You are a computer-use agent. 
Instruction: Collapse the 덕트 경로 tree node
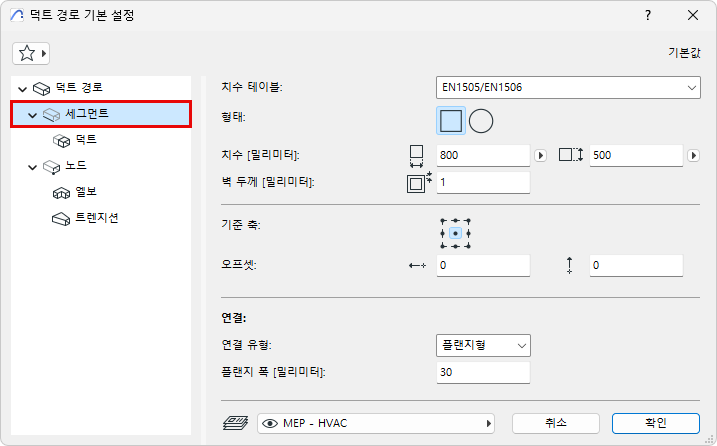[22, 89]
